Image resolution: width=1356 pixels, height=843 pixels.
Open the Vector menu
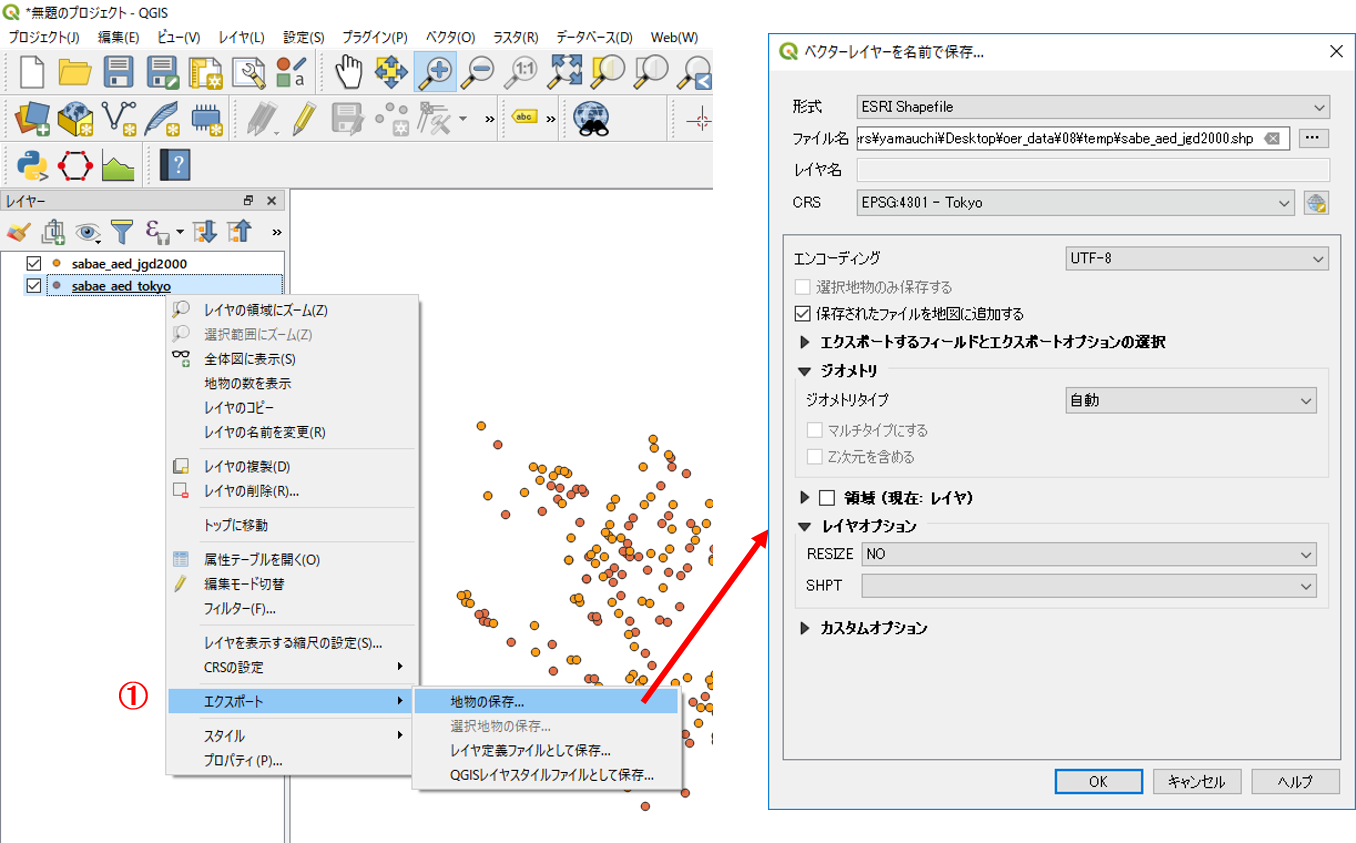[451, 37]
